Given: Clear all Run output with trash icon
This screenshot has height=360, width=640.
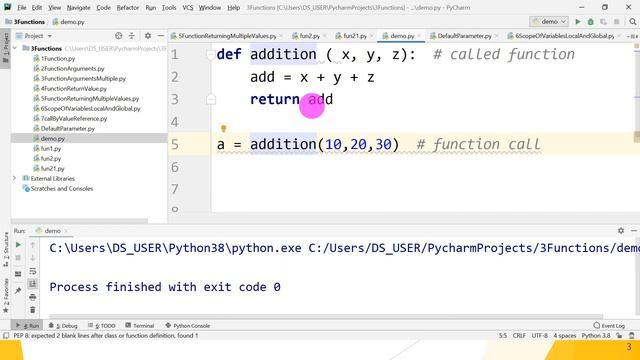Looking at the screenshot, I should (x=33, y=310).
